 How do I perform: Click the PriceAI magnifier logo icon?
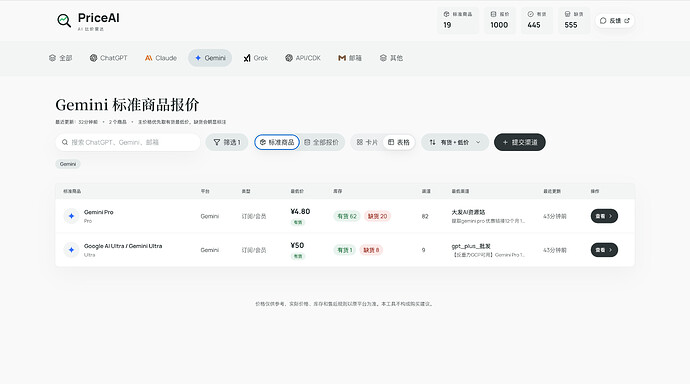click(64, 20)
